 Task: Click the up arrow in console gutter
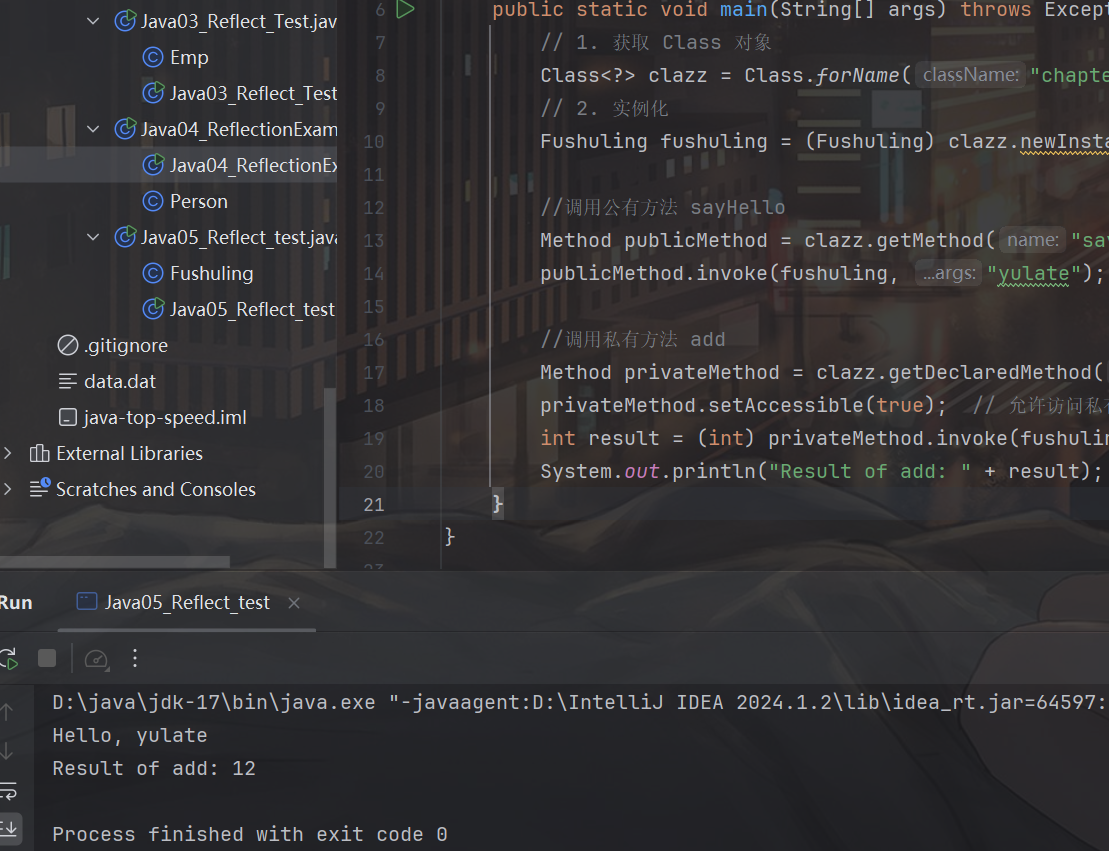pos(8,712)
